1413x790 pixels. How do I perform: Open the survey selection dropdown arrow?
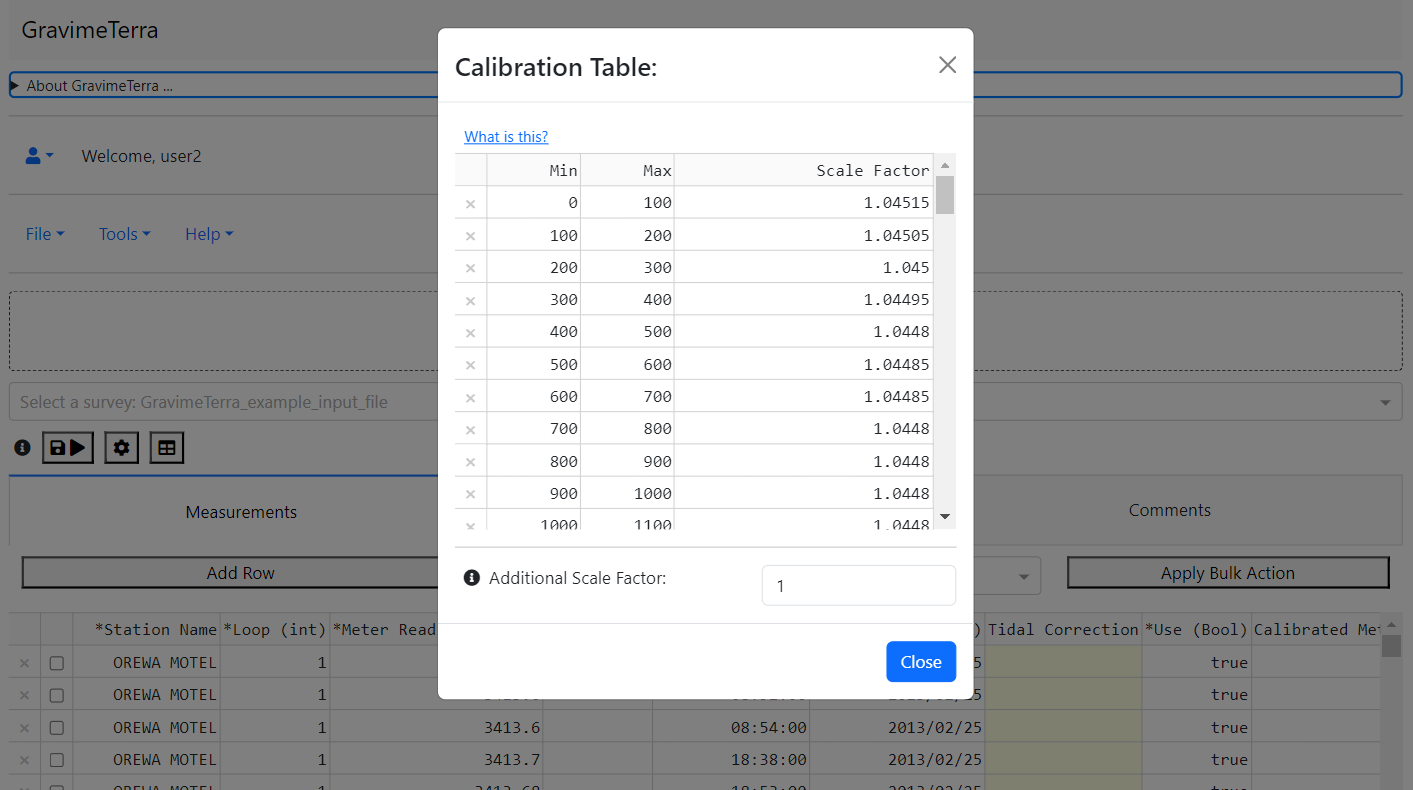click(1385, 402)
